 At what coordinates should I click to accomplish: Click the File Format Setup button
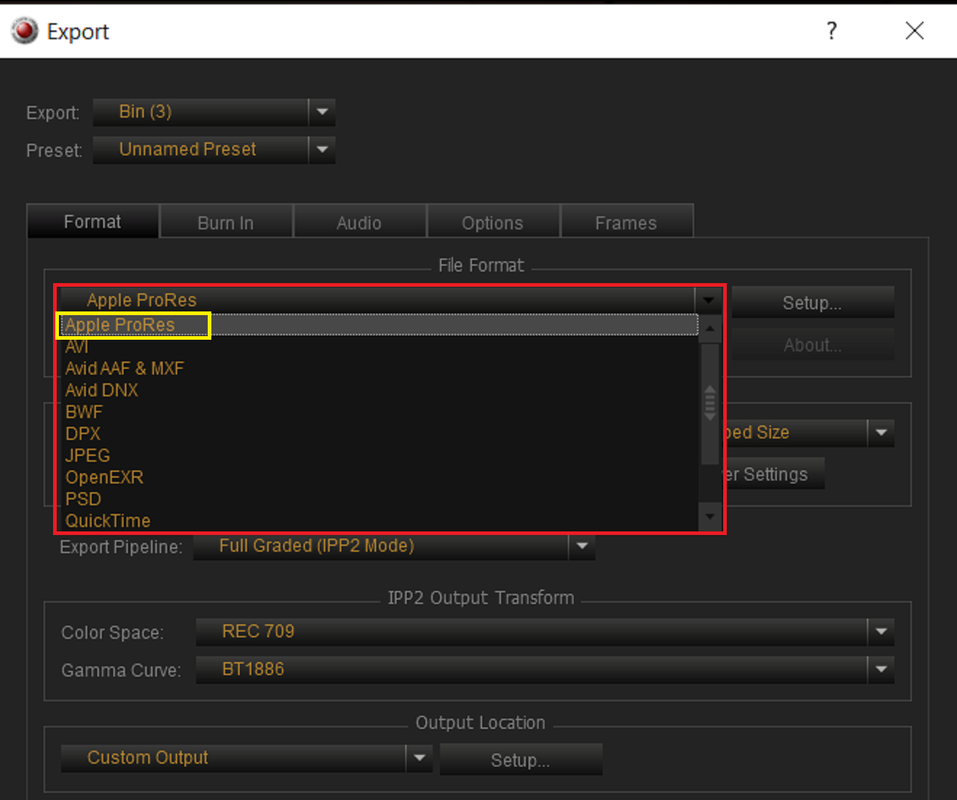click(x=812, y=303)
